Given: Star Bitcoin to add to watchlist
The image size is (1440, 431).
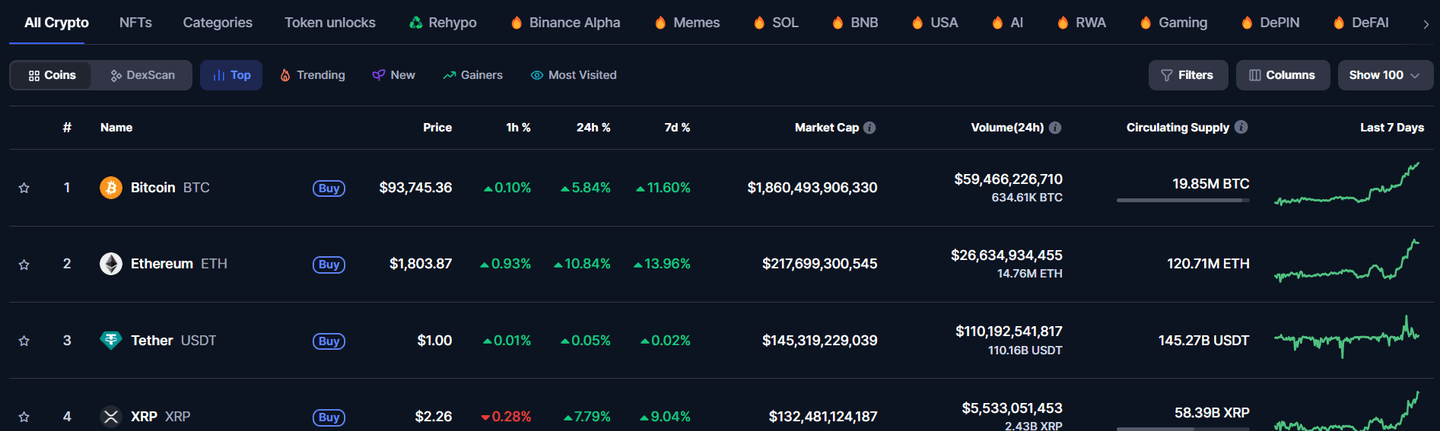Looking at the screenshot, I should [x=24, y=188].
